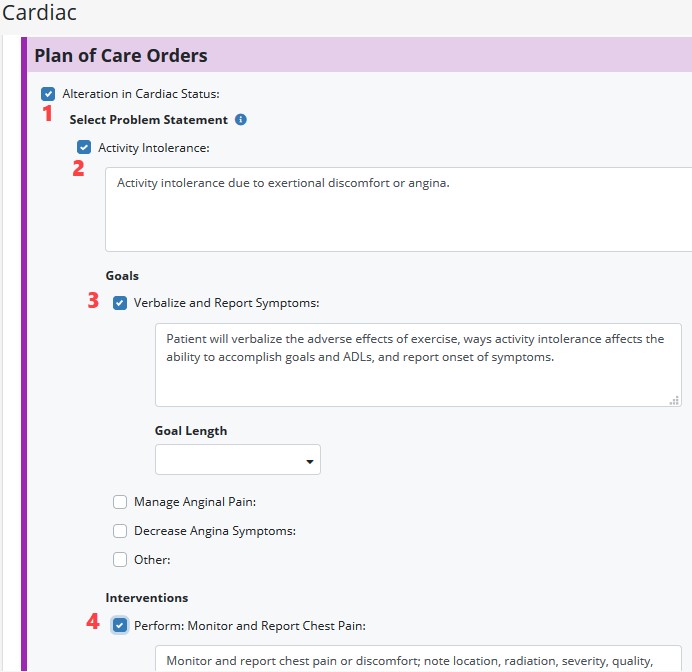This screenshot has width=692, height=672.
Task: Click the Goals subheading
Action: click(122, 275)
